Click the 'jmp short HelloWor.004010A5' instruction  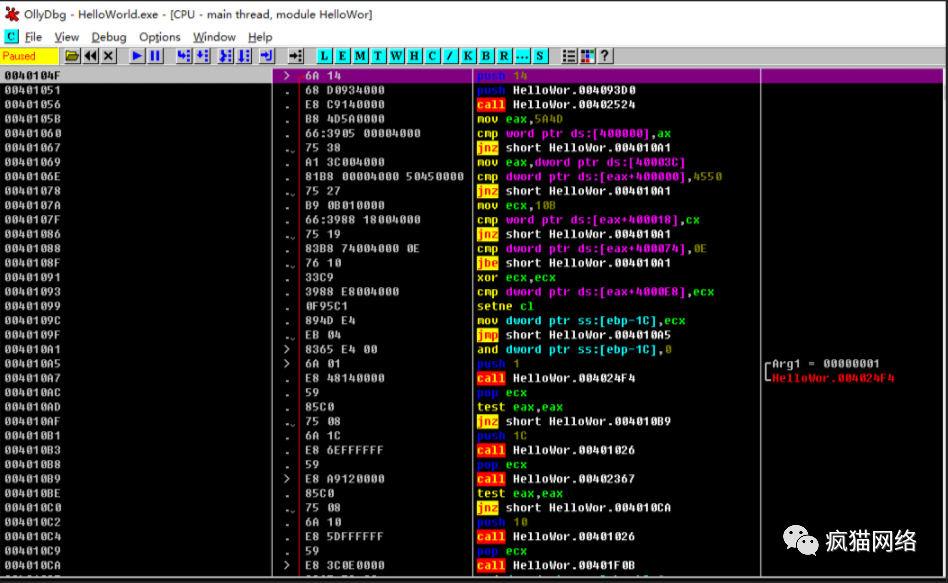(x=574, y=335)
